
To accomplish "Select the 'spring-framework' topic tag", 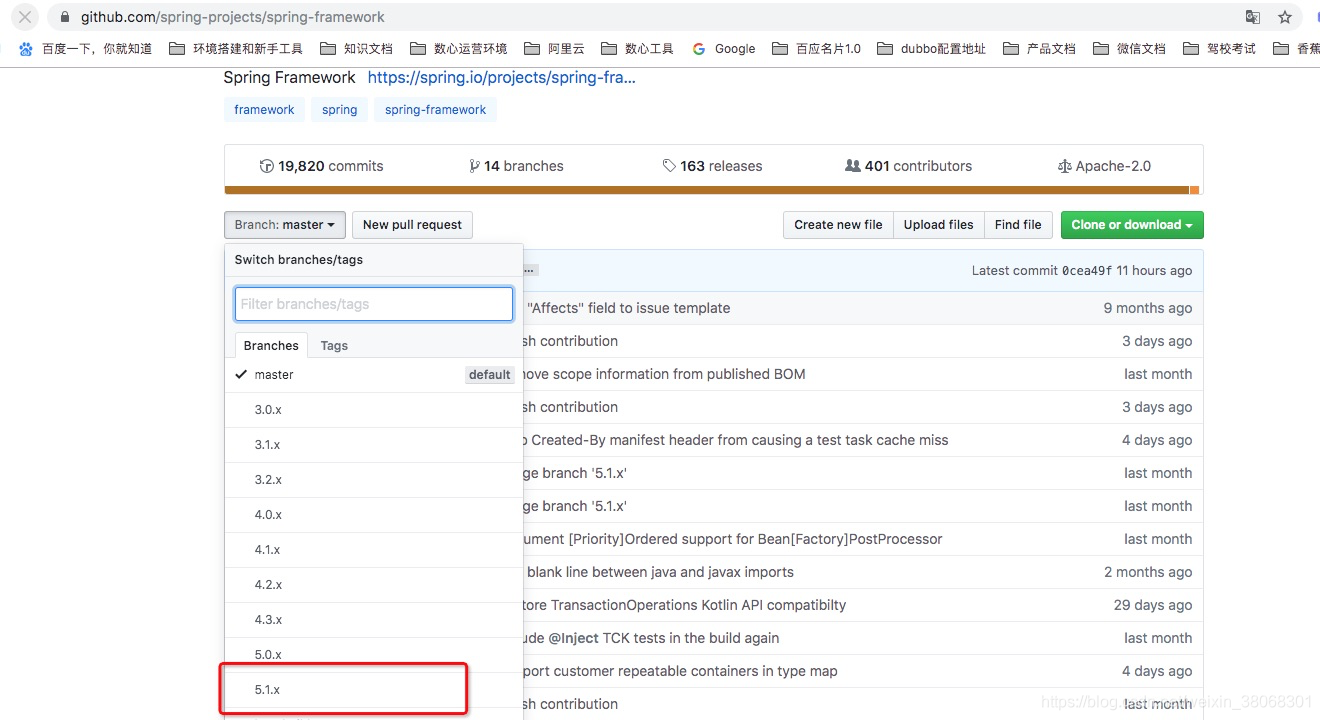I will (435, 110).
